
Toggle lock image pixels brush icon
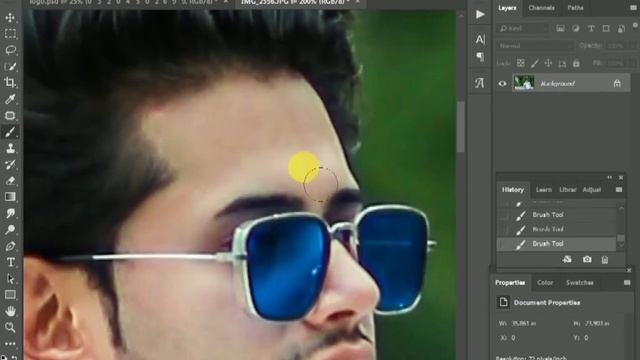535,63
